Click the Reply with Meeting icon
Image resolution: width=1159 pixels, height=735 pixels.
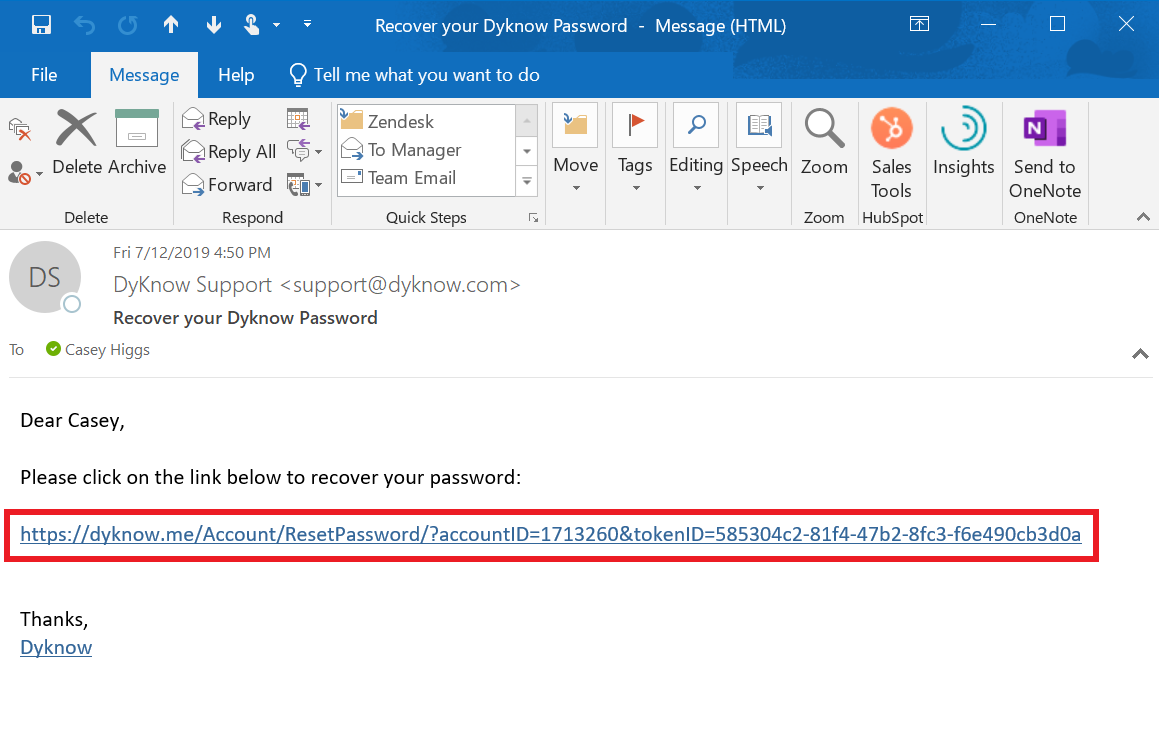pos(298,119)
